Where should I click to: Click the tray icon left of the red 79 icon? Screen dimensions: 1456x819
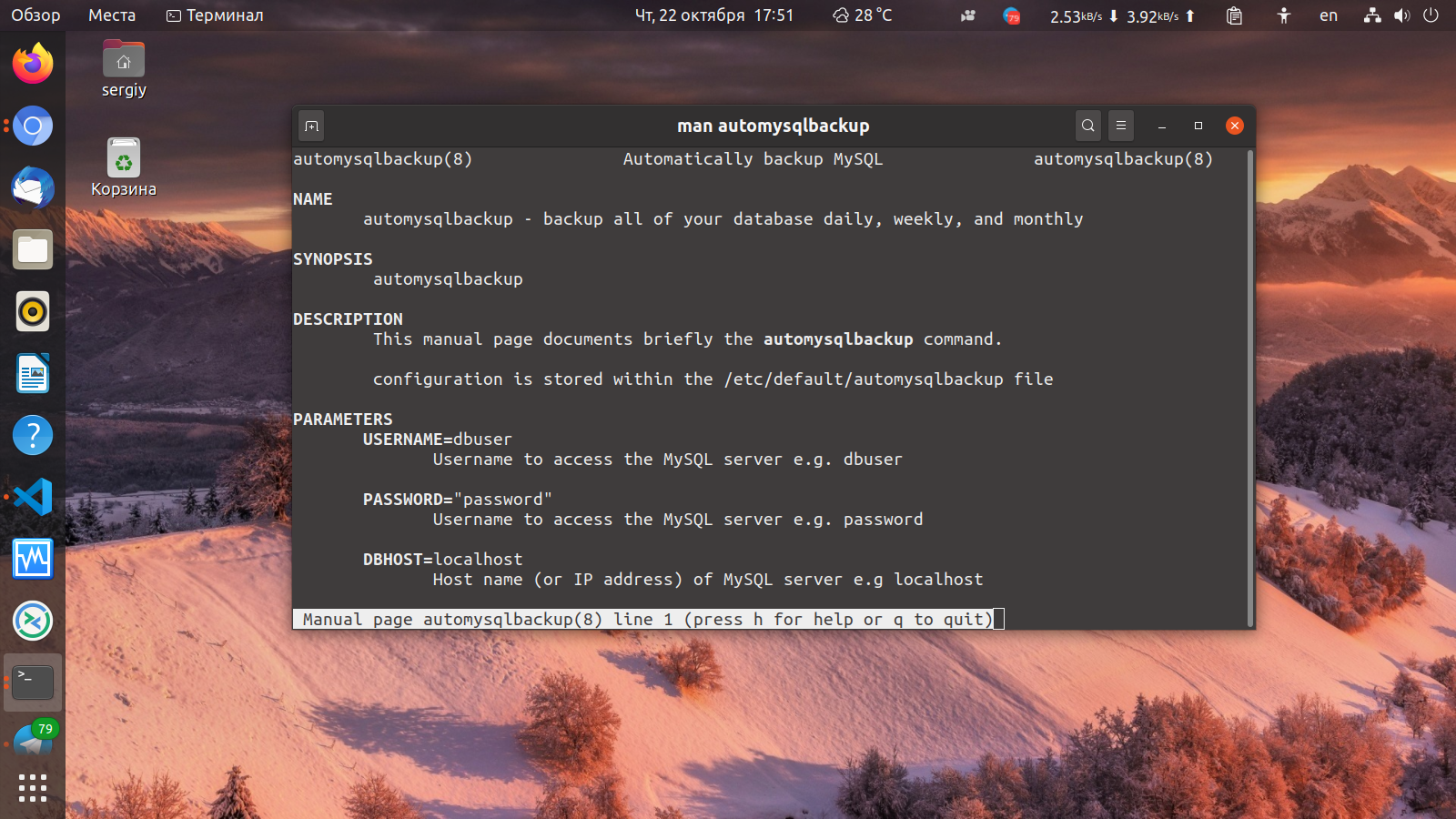[968, 15]
